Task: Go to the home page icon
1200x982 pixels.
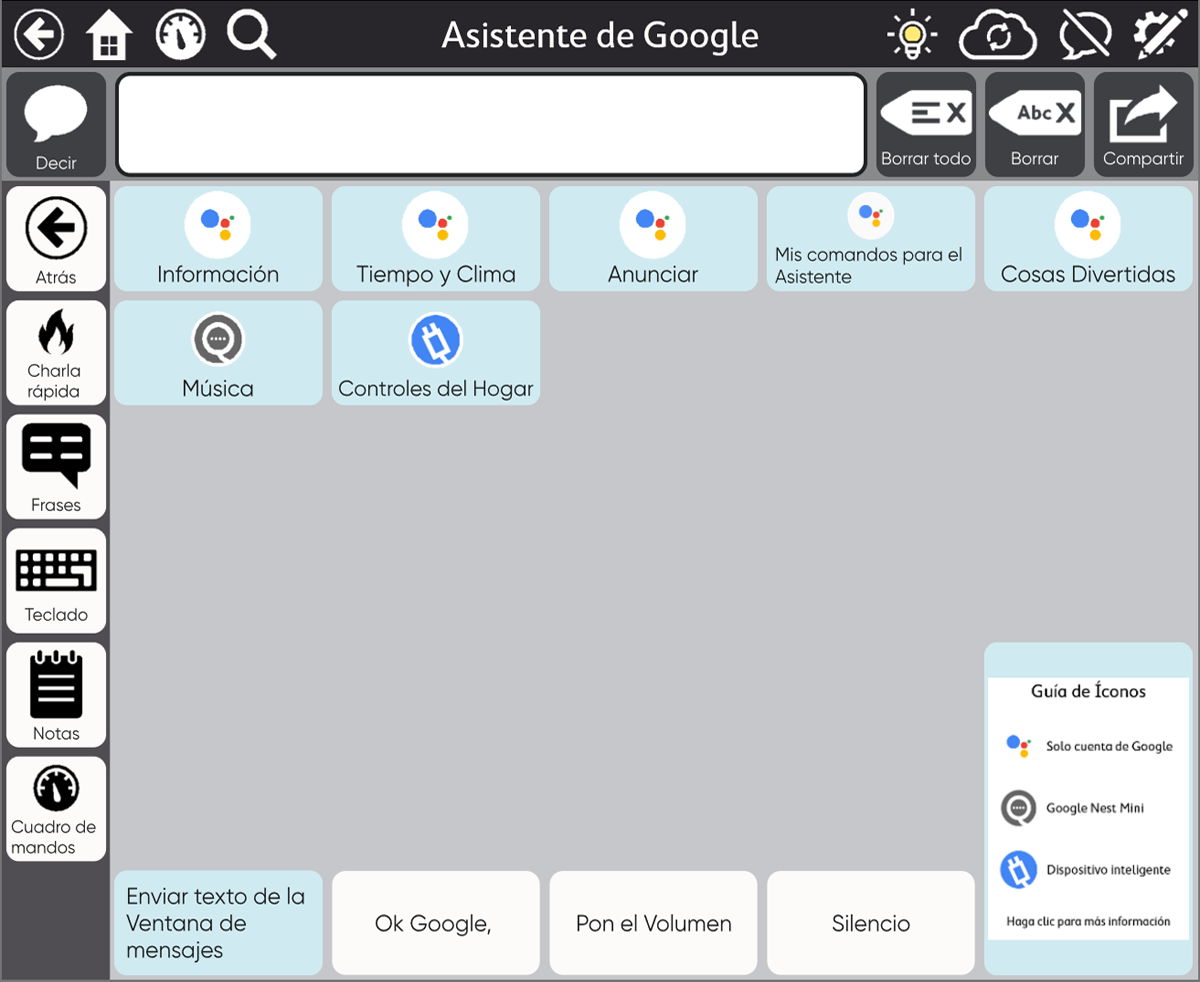Action: coord(110,36)
